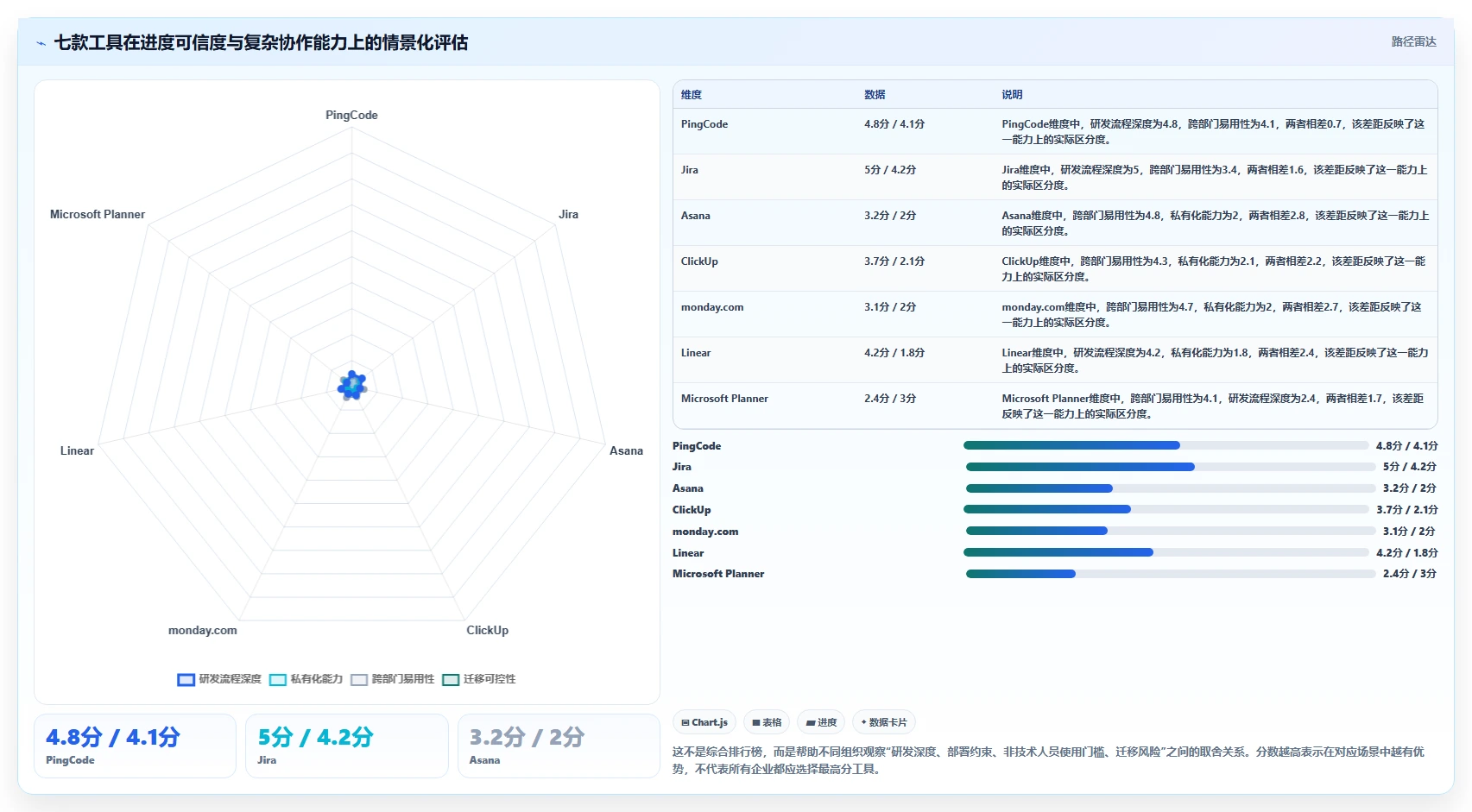Click the table cell 5分 / 4.2分
This screenshot has width=1472, height=812.
click(890, 170)
